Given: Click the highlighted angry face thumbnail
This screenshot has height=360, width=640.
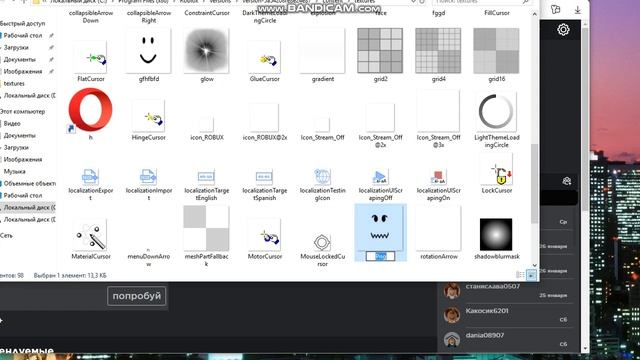Looking at the screenshot, I should coord(380,228).
